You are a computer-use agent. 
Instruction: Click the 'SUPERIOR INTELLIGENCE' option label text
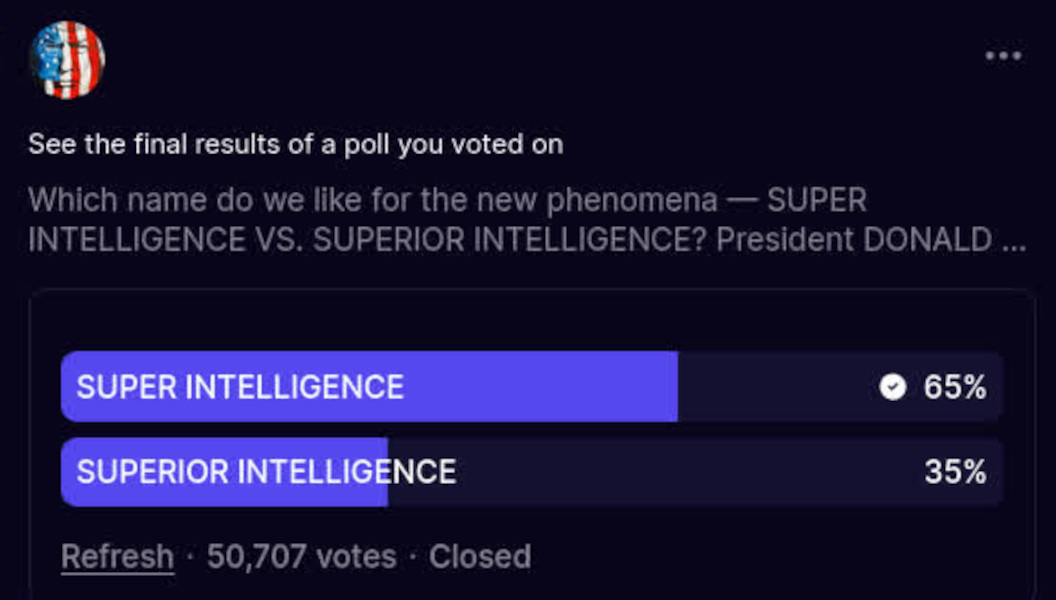click(x=266, y=471)
